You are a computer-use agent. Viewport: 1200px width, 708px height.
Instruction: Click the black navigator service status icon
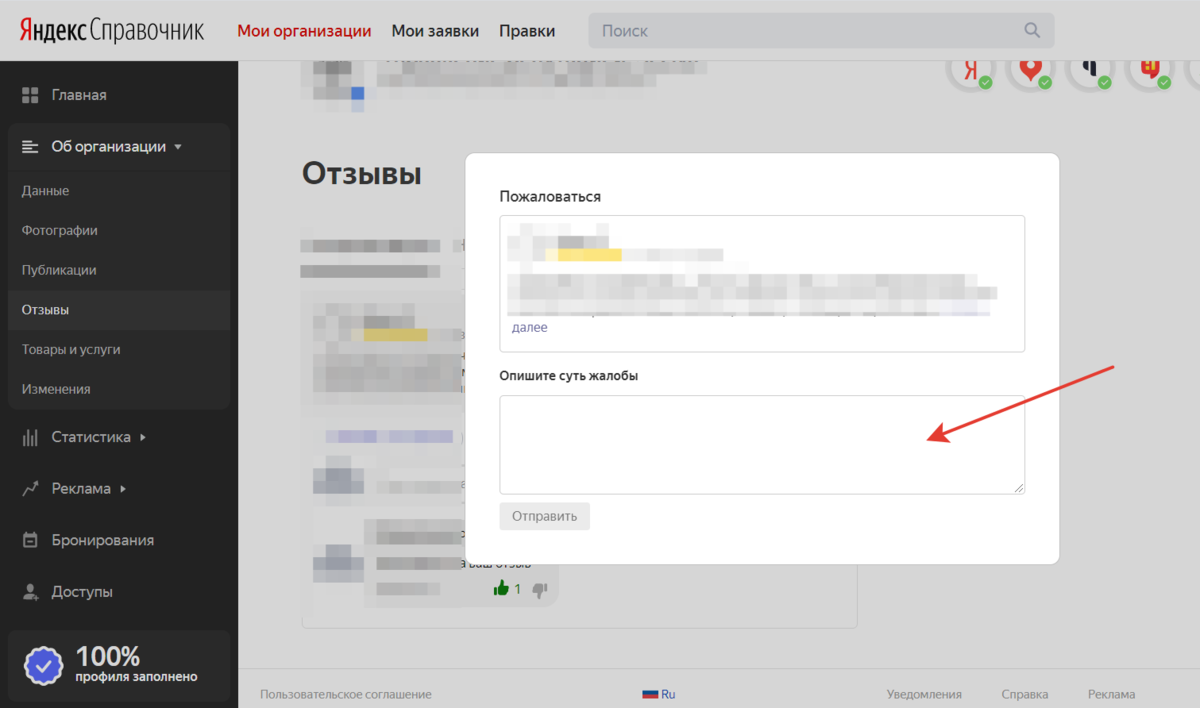coord(1090,69)
